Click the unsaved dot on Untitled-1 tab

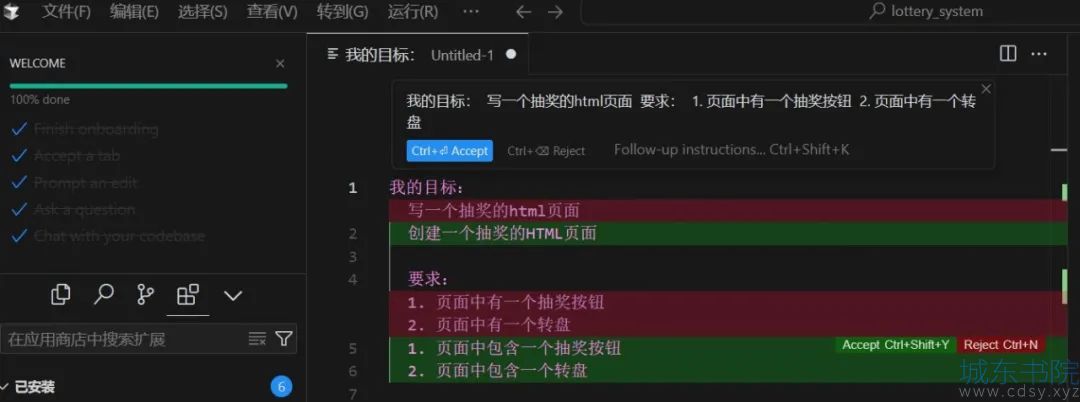click(510, 54)
